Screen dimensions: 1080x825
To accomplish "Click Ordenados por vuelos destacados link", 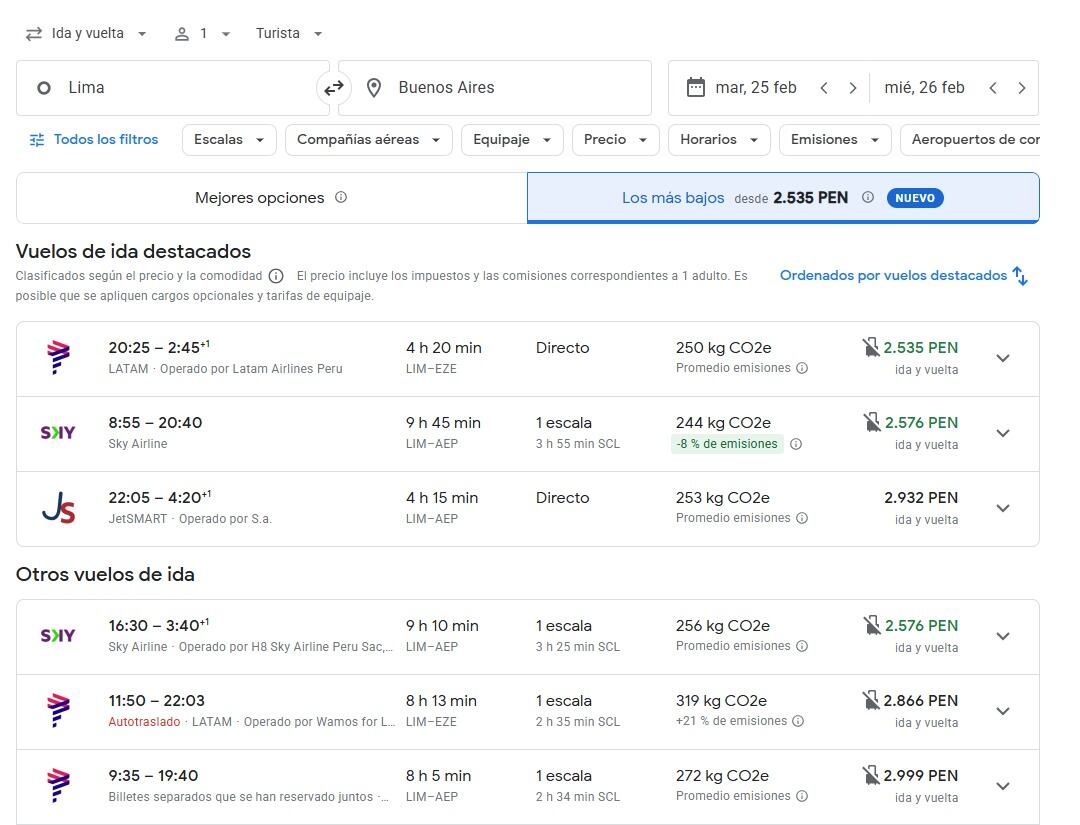I will [893, 275].
